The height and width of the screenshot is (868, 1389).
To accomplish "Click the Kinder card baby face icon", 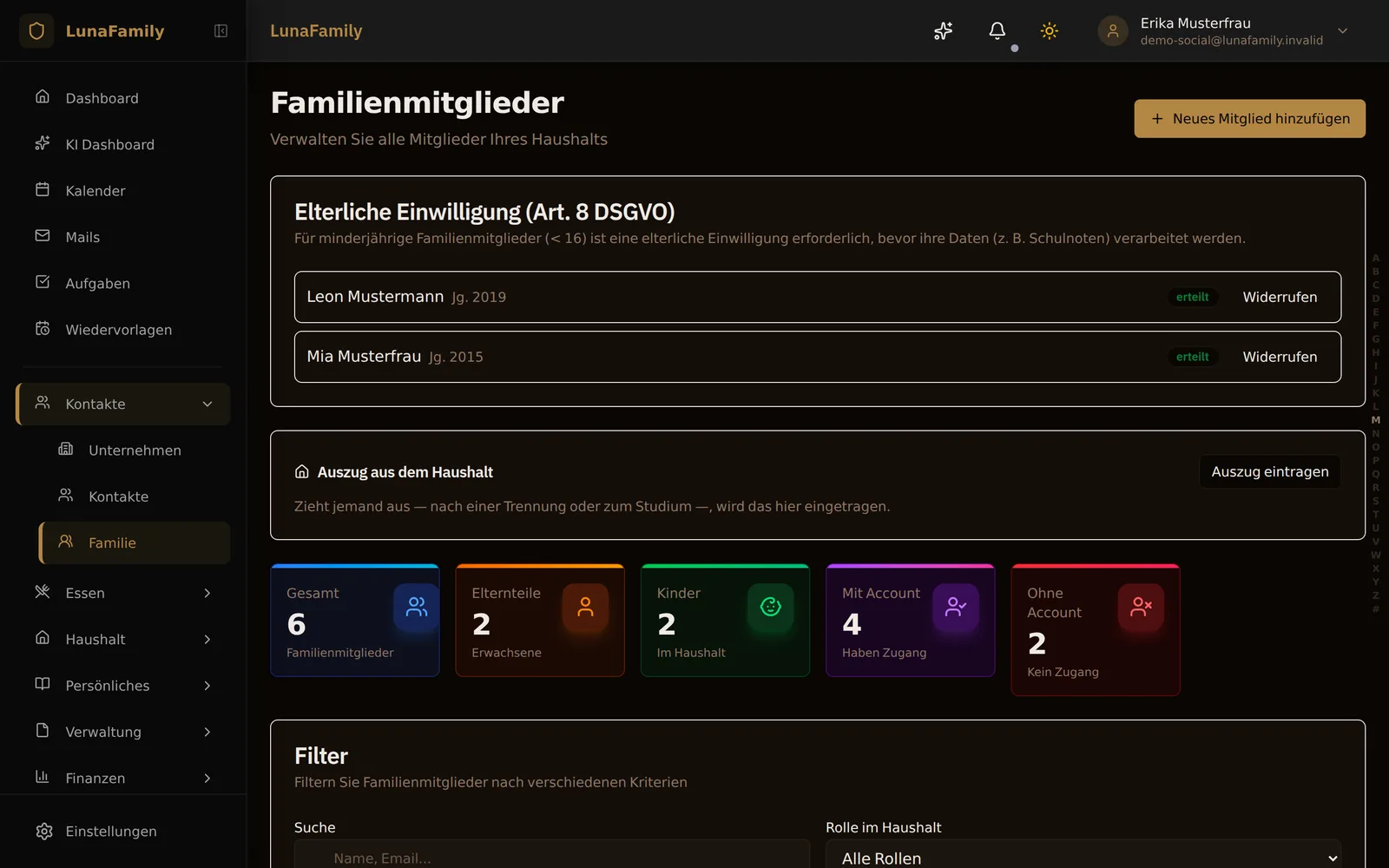I will [x=771, y=607].
